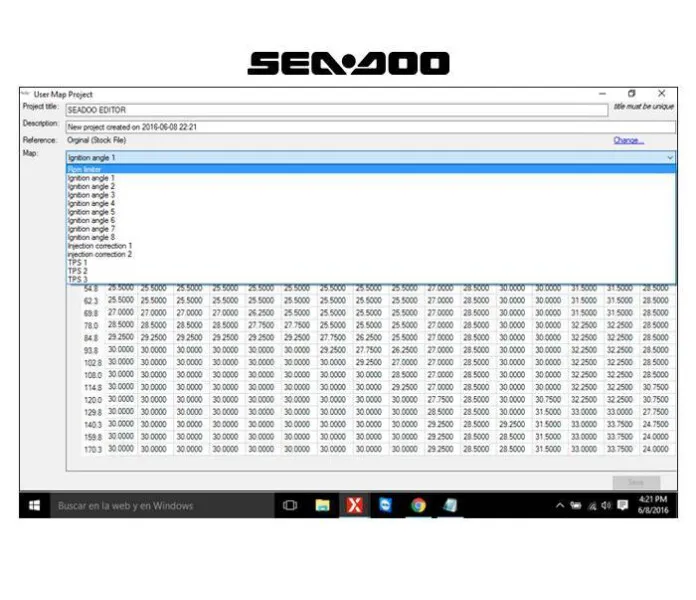Click the first cell '29.2500' in row 84.8
The width and height of the screenshot is (696, 600).
(121, 337)
